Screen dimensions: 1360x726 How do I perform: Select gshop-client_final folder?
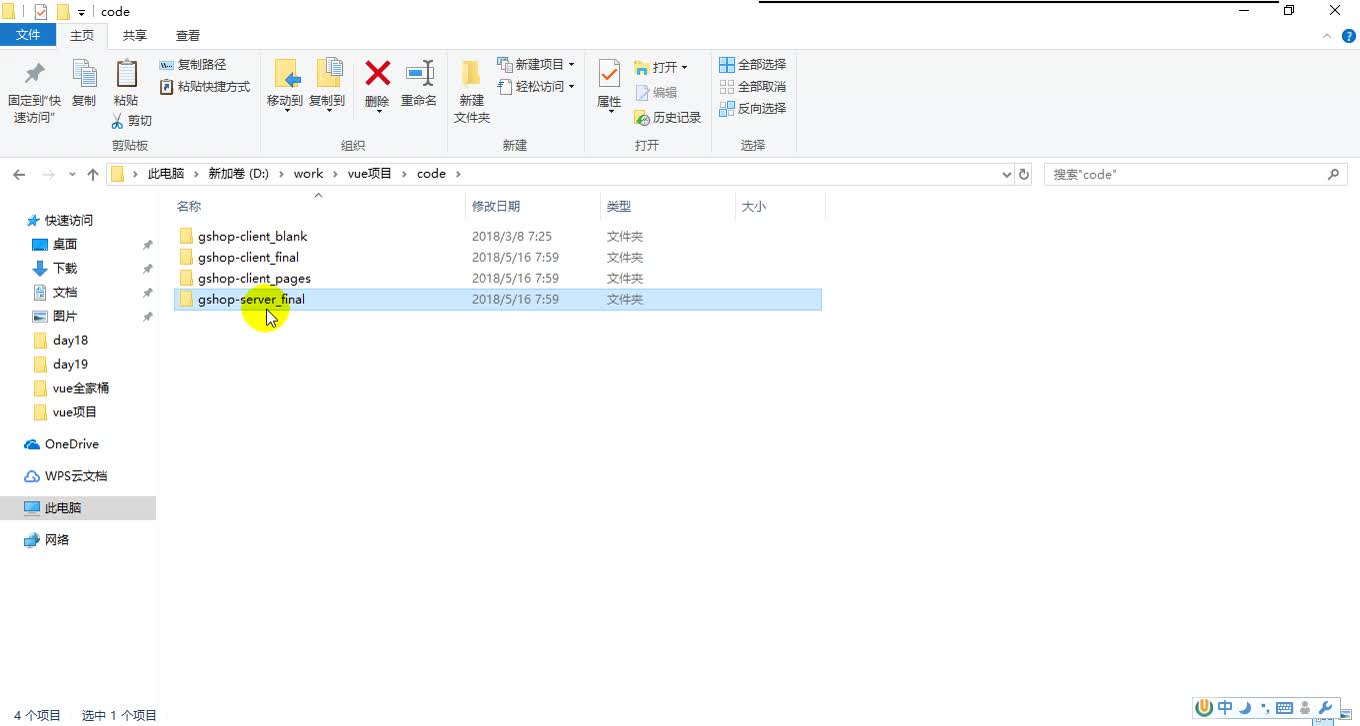pyautogui.click(x=498, y=257)
